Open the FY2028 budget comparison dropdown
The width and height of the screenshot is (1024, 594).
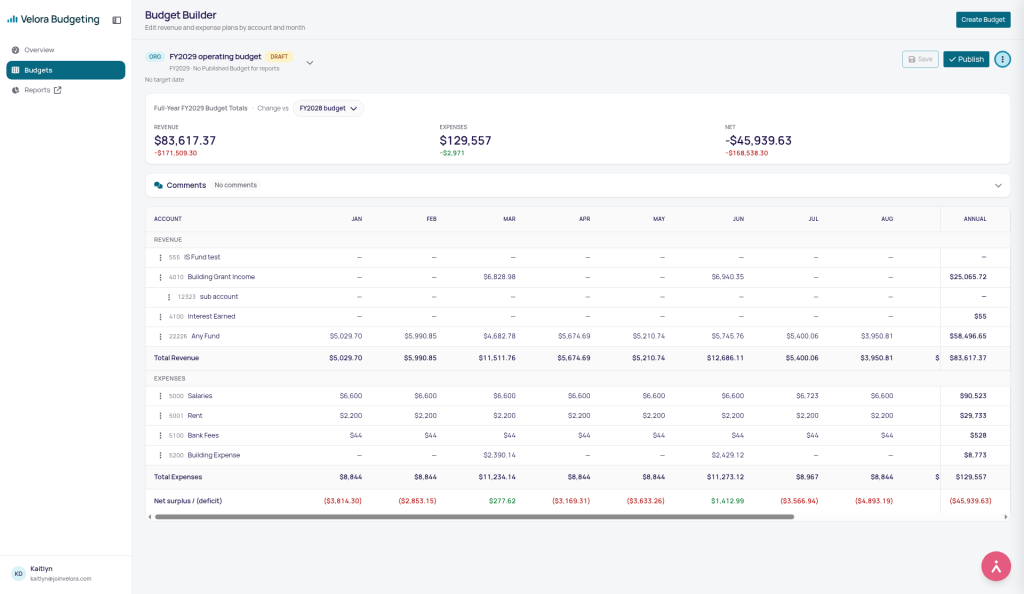click(x=328, y=108)
